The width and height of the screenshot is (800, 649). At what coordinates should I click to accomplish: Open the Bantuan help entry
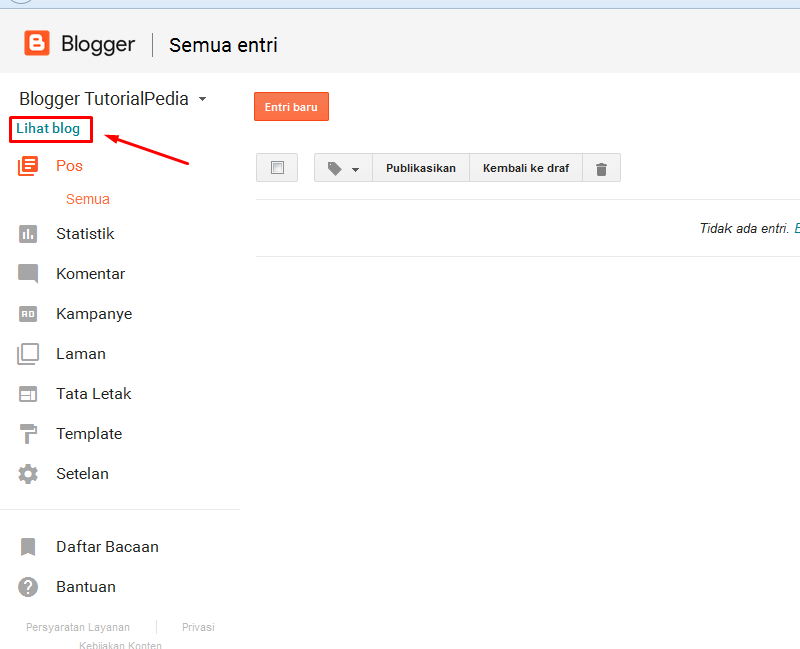pos(86,587)
